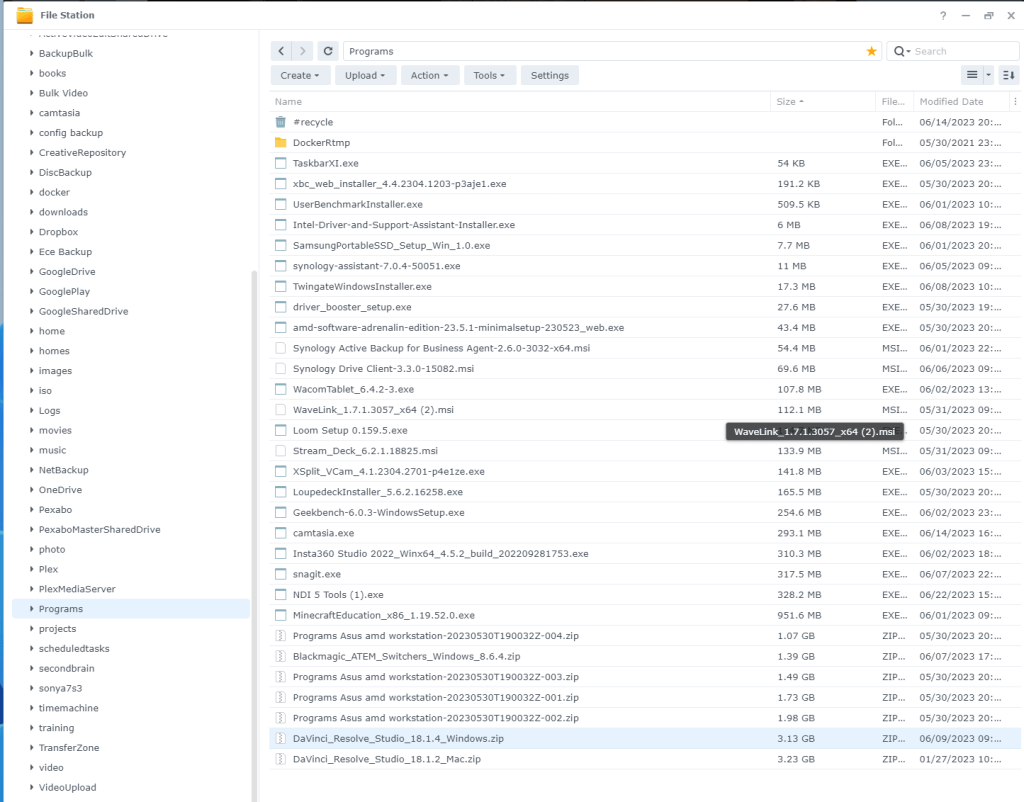1024x802 pixels.
Task: Open search options via the magnifier icon
Action: (x=902, y=51)
